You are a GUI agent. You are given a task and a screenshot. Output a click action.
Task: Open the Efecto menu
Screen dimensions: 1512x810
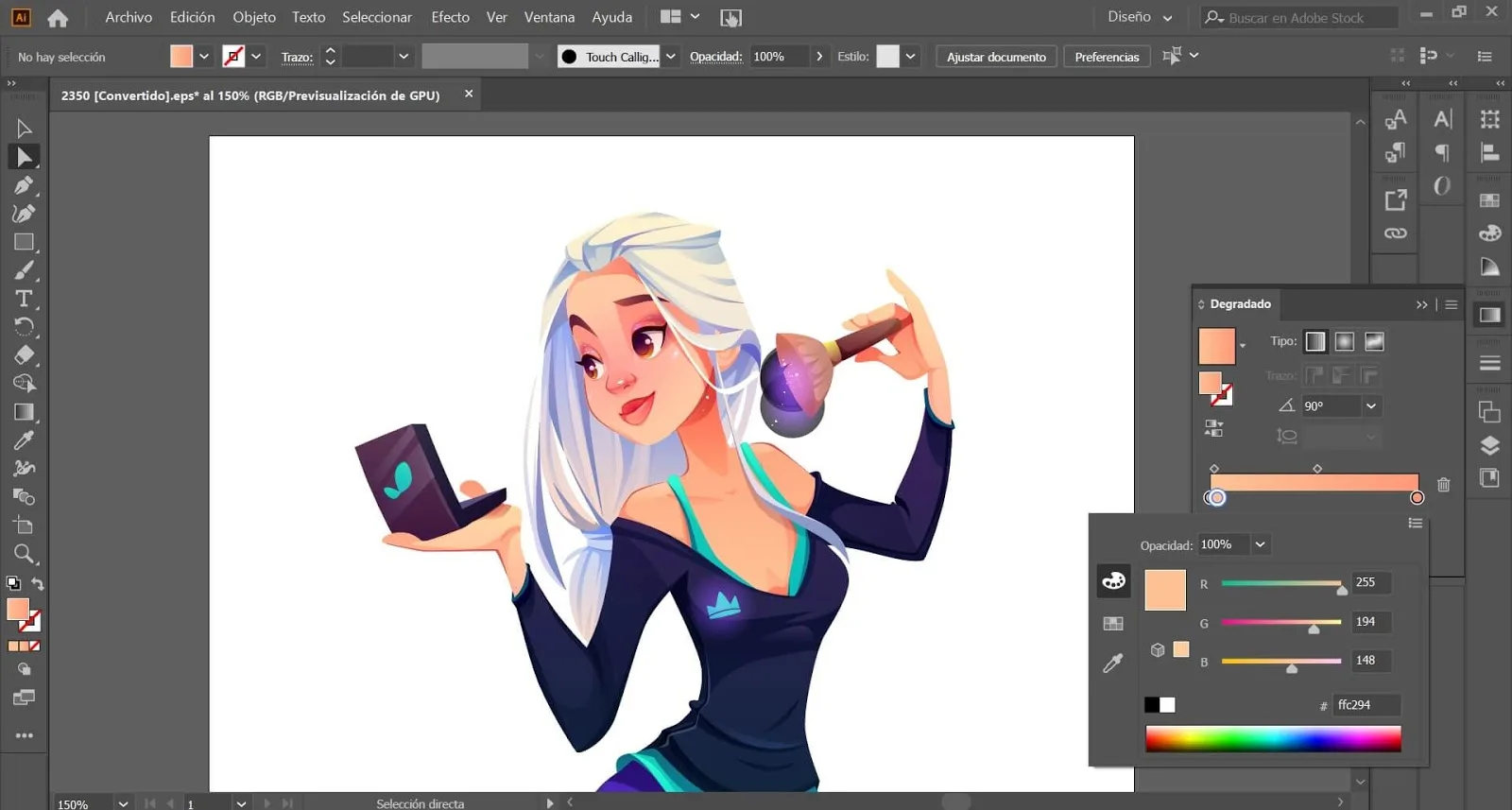(x=450, y=17)
